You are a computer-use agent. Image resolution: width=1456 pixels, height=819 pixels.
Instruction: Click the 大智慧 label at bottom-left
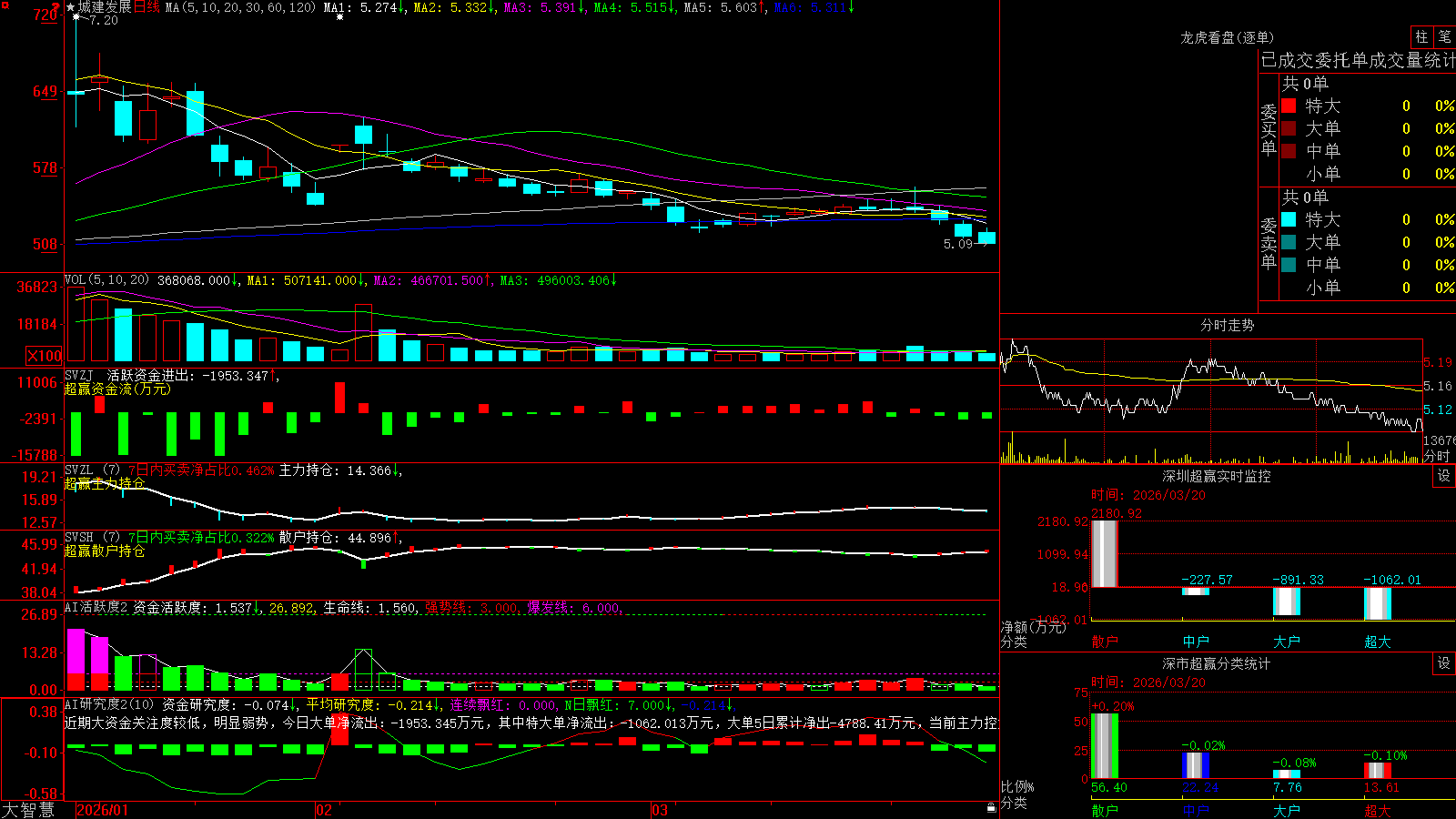(27, 810)
